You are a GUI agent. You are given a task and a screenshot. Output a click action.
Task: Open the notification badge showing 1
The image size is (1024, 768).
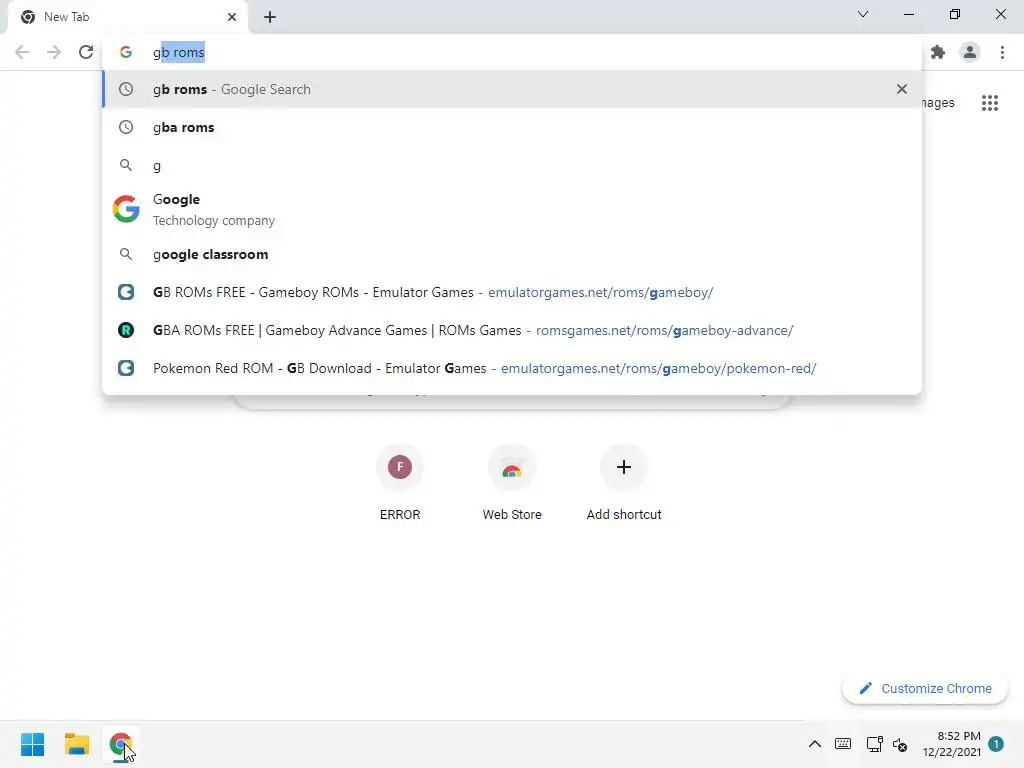coord(996,744)
